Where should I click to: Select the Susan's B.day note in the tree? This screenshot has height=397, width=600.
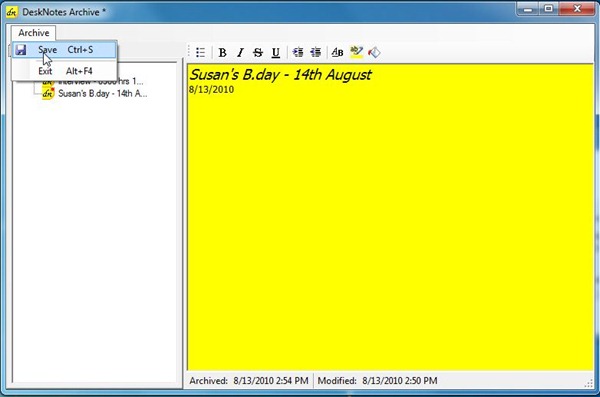(x=103, y=93)
